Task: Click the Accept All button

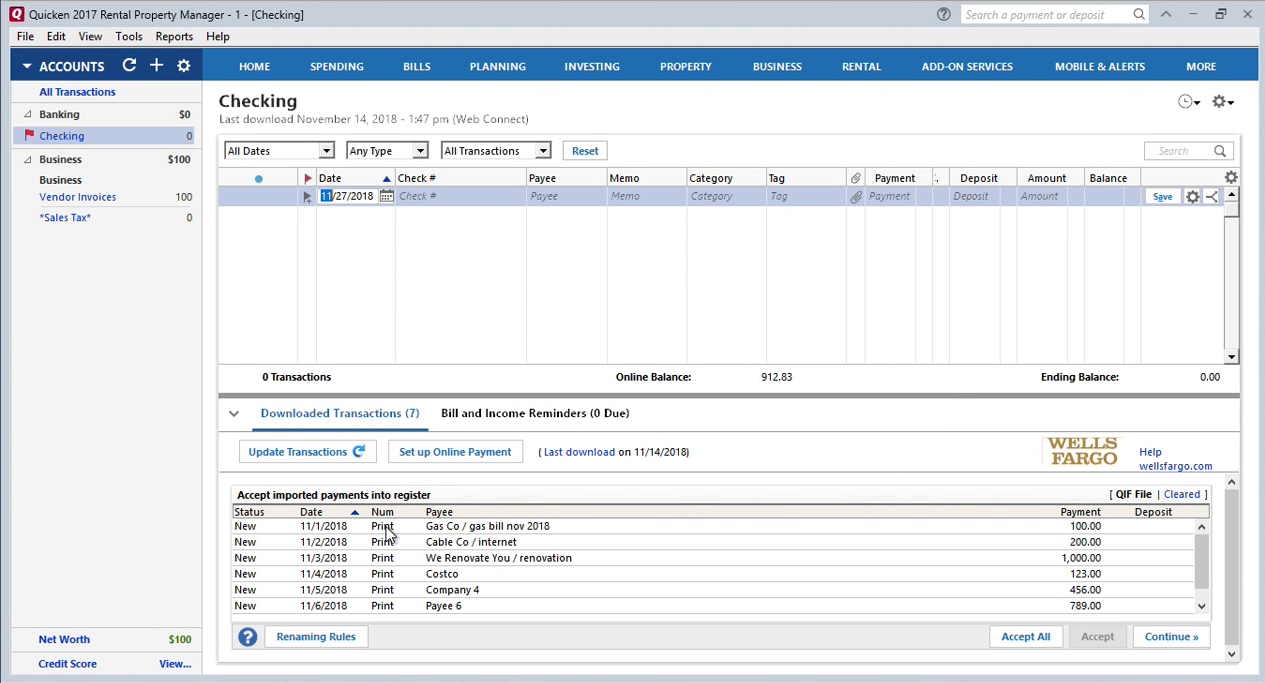Action: [1026, 637]
